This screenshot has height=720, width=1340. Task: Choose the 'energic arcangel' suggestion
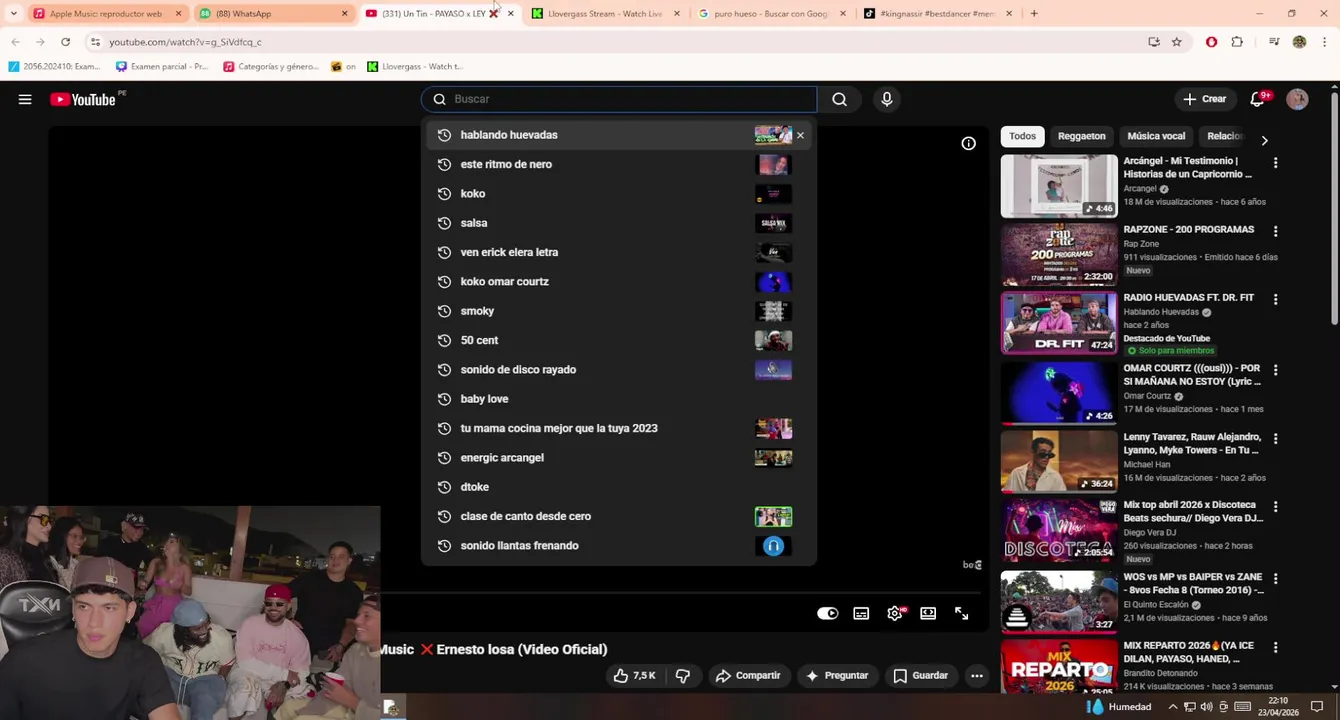618,457
